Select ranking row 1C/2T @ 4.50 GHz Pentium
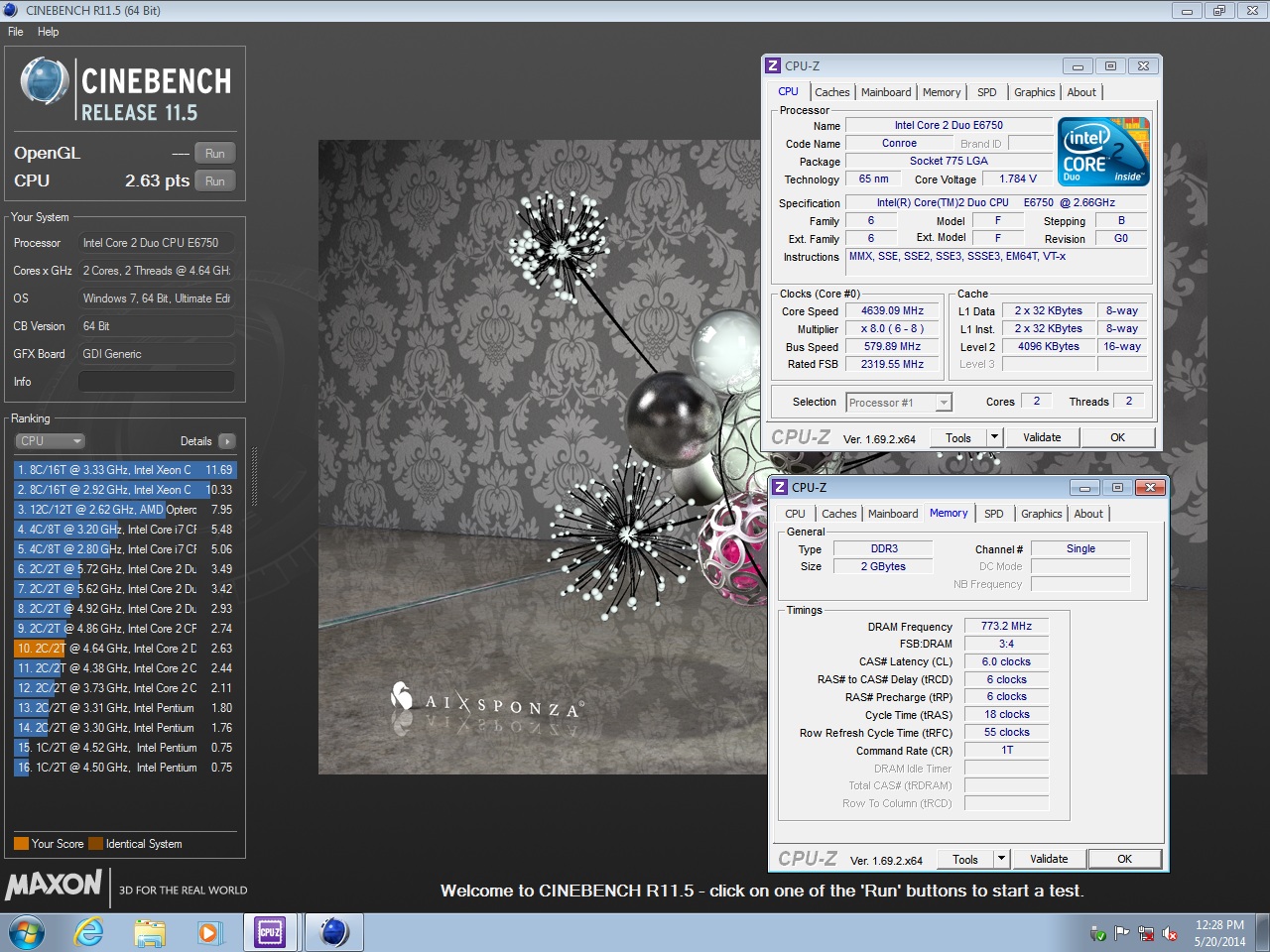 point(125,768)
